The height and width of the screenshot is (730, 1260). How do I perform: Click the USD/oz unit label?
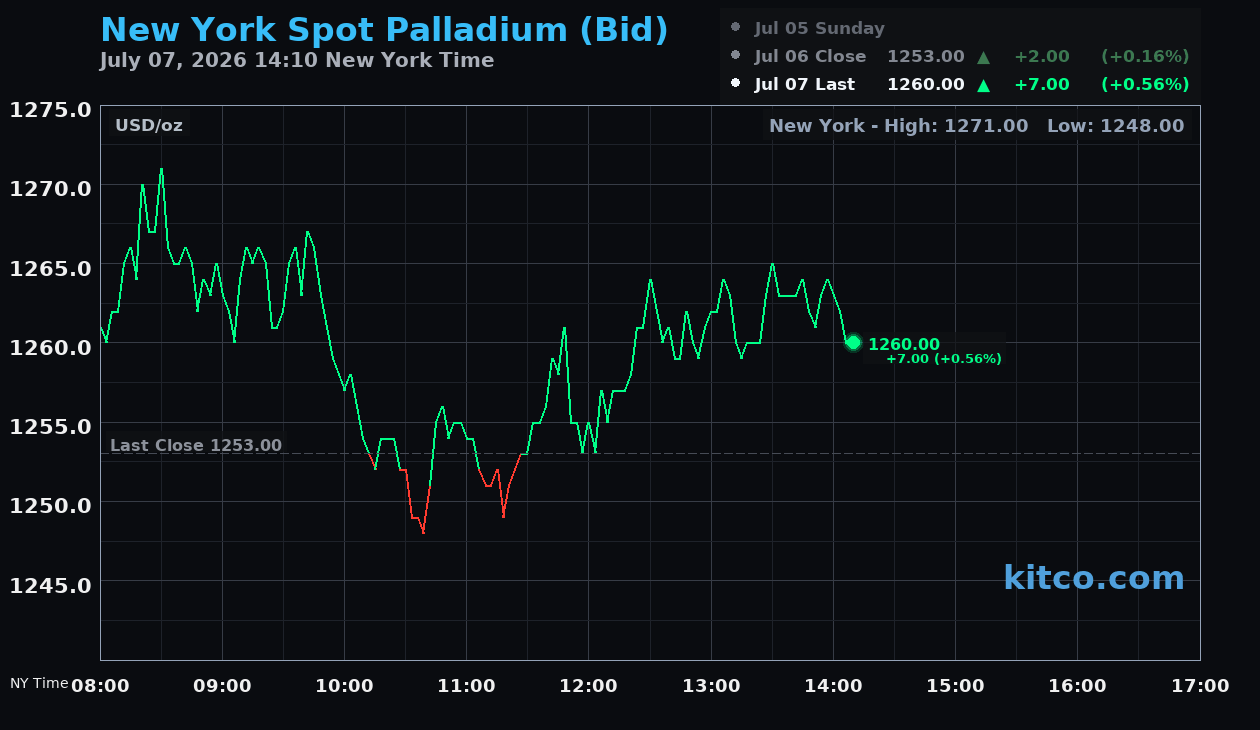coord(149,126)
